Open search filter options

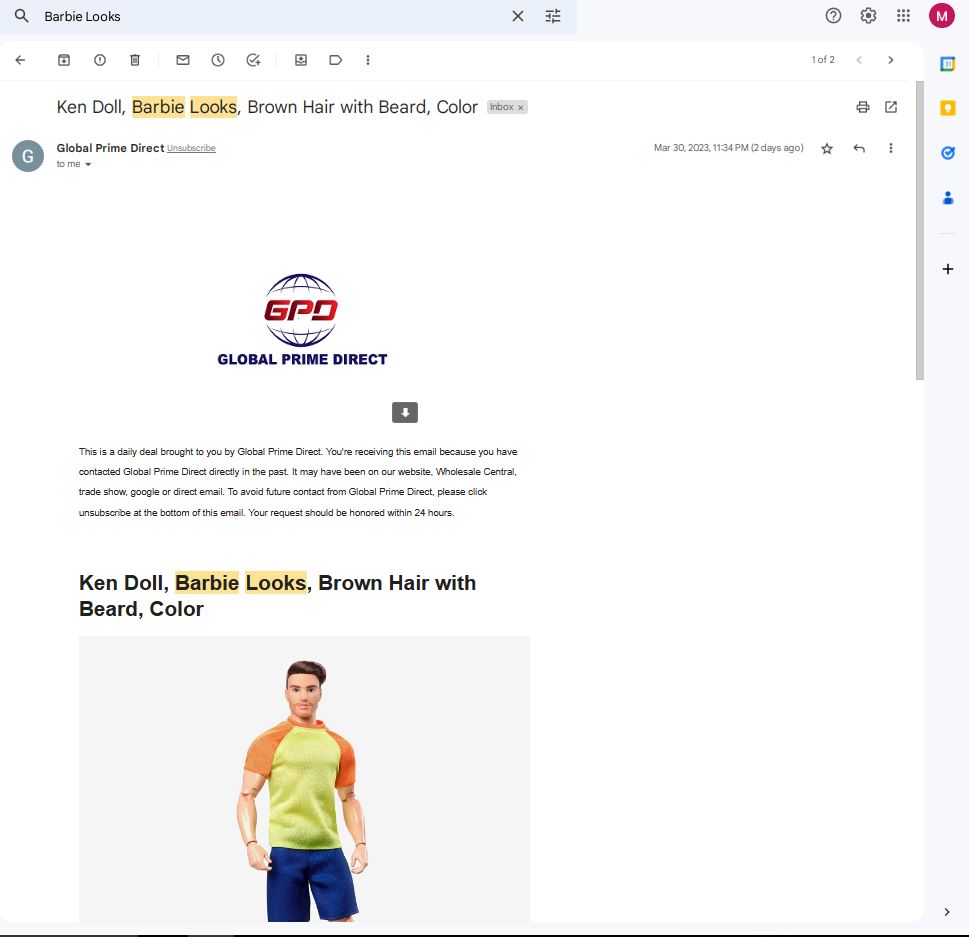[x=553, y=16]
